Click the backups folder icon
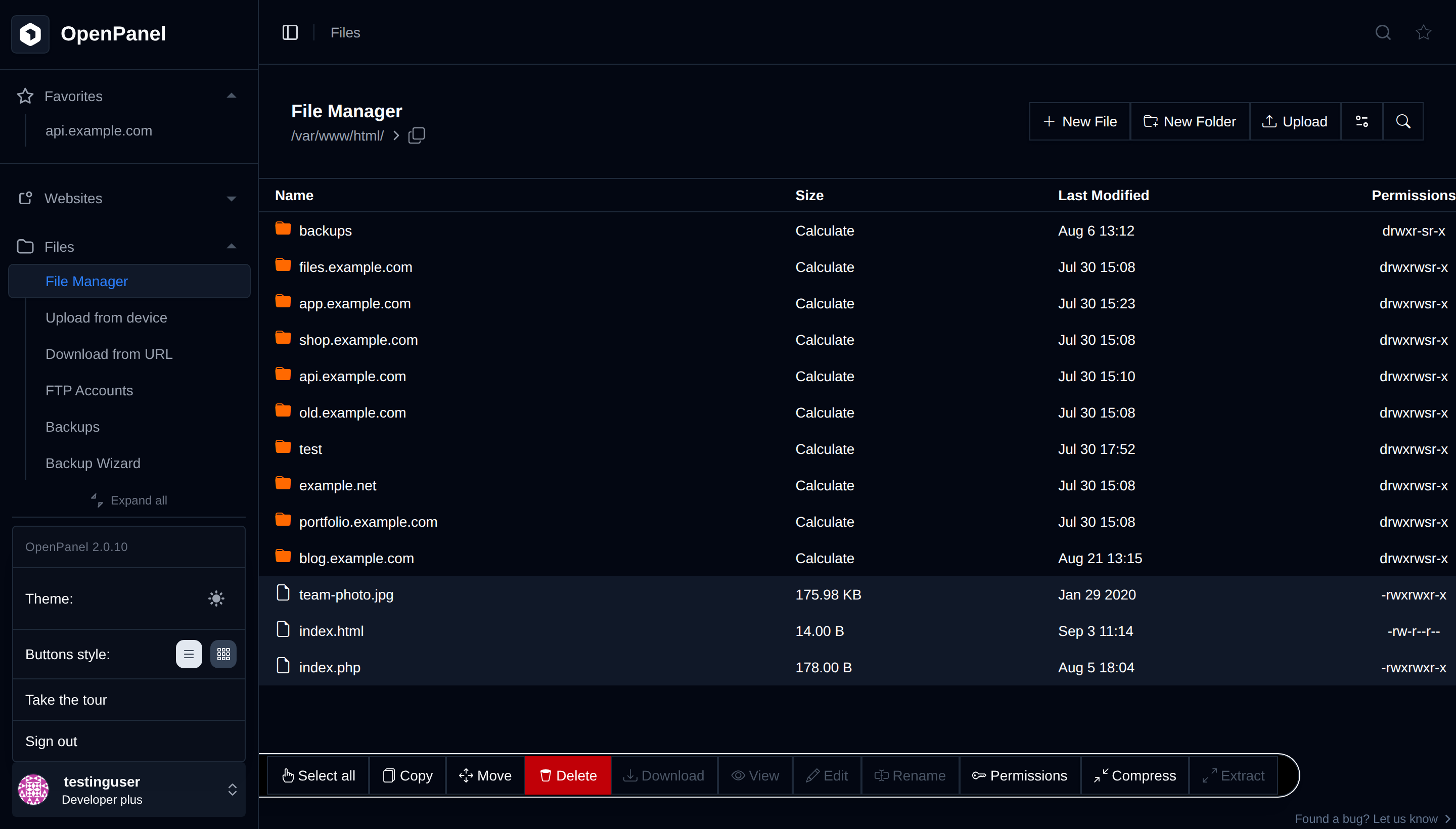Viewport: 1456px width, 829px height. pyautogui.click(x=283, y=229)
